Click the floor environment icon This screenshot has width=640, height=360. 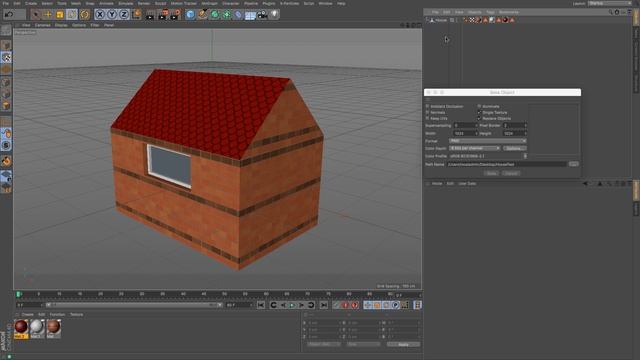tap(250, 16)
